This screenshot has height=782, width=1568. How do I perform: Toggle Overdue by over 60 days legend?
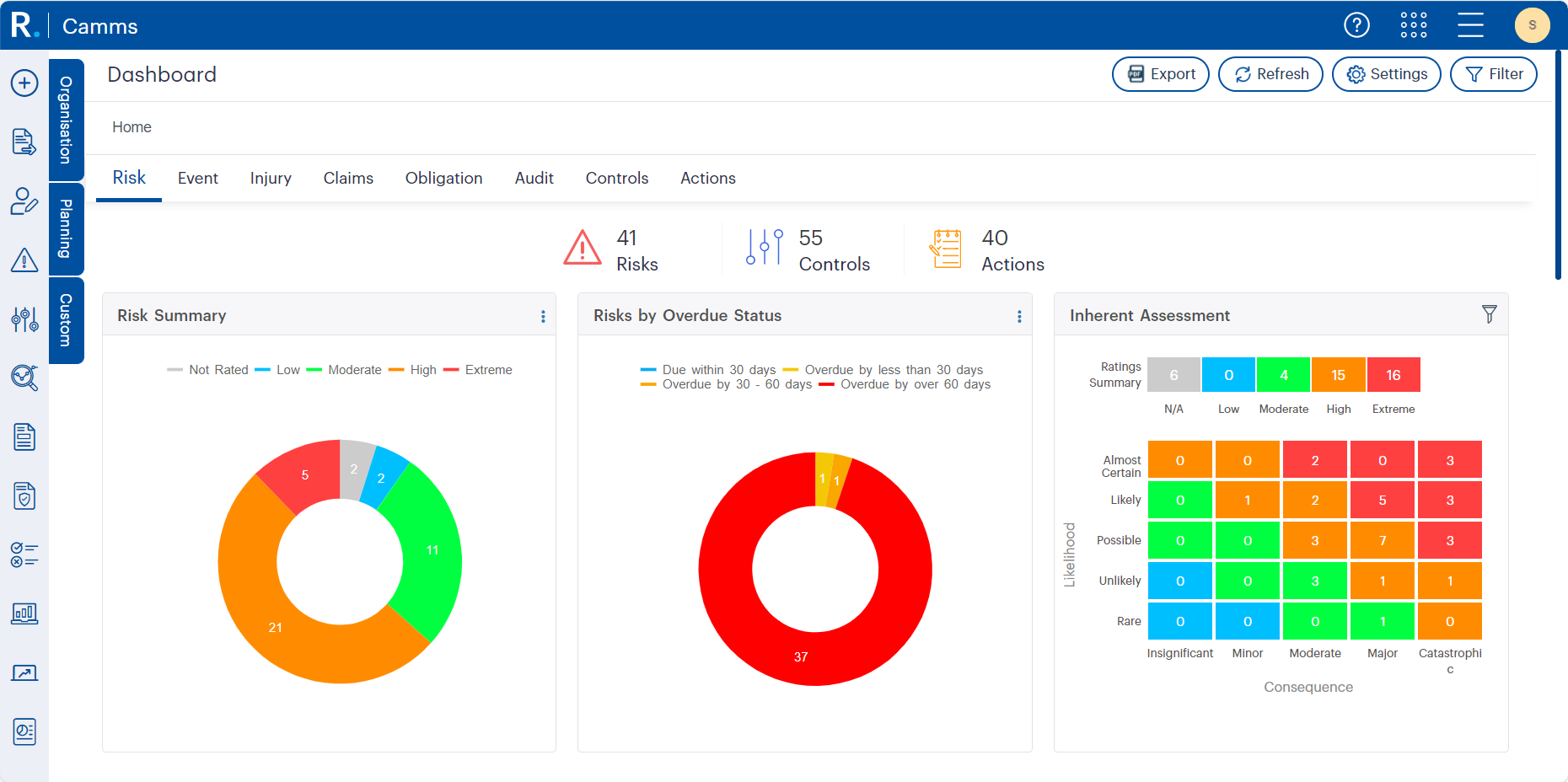[x=905, y=384]
